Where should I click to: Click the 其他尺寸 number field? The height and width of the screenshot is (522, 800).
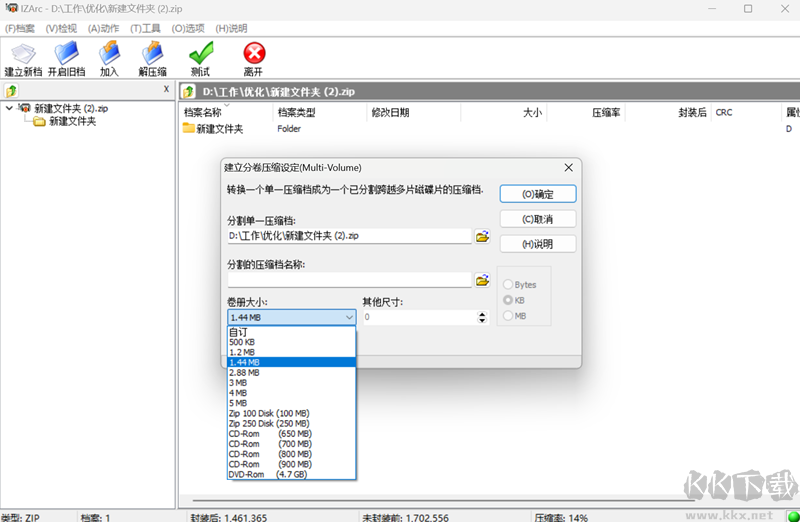click(x=419, y=317)
